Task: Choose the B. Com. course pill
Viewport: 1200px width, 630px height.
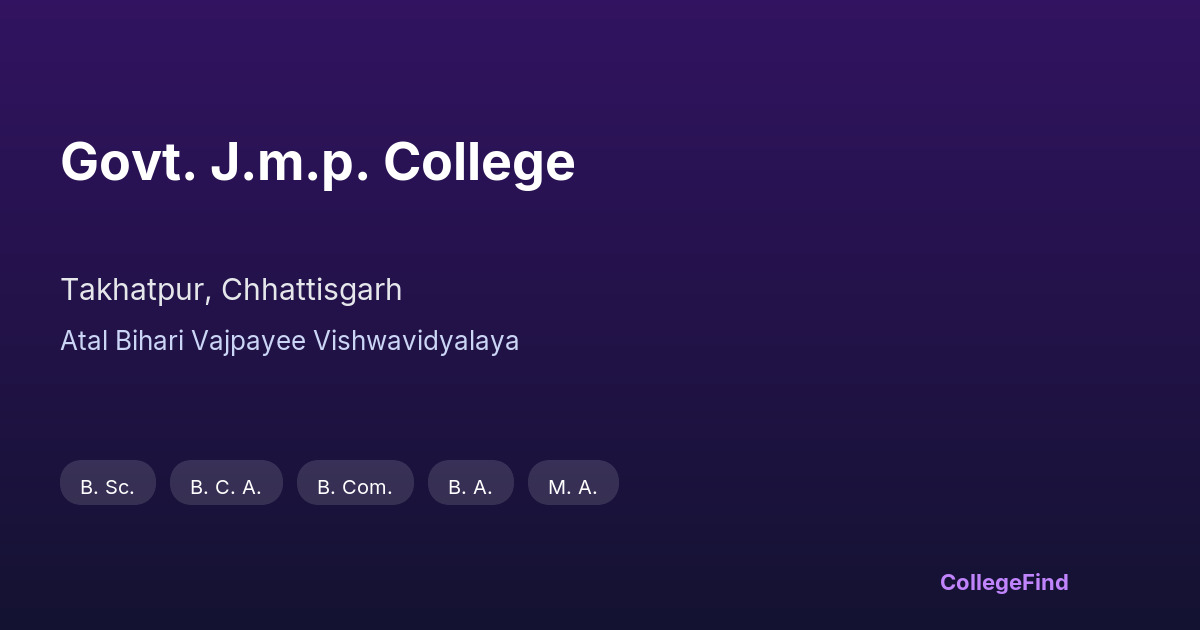Action: tap(355, 483)
